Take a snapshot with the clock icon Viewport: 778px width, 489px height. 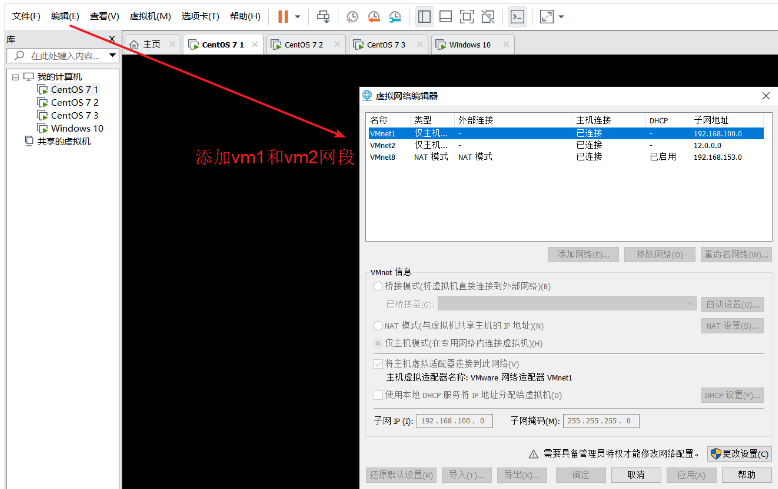[x=352, y=17]
